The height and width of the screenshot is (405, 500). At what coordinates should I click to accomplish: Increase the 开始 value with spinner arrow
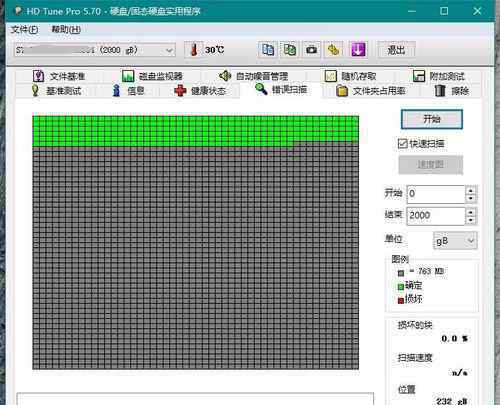(x=471, y=191)
